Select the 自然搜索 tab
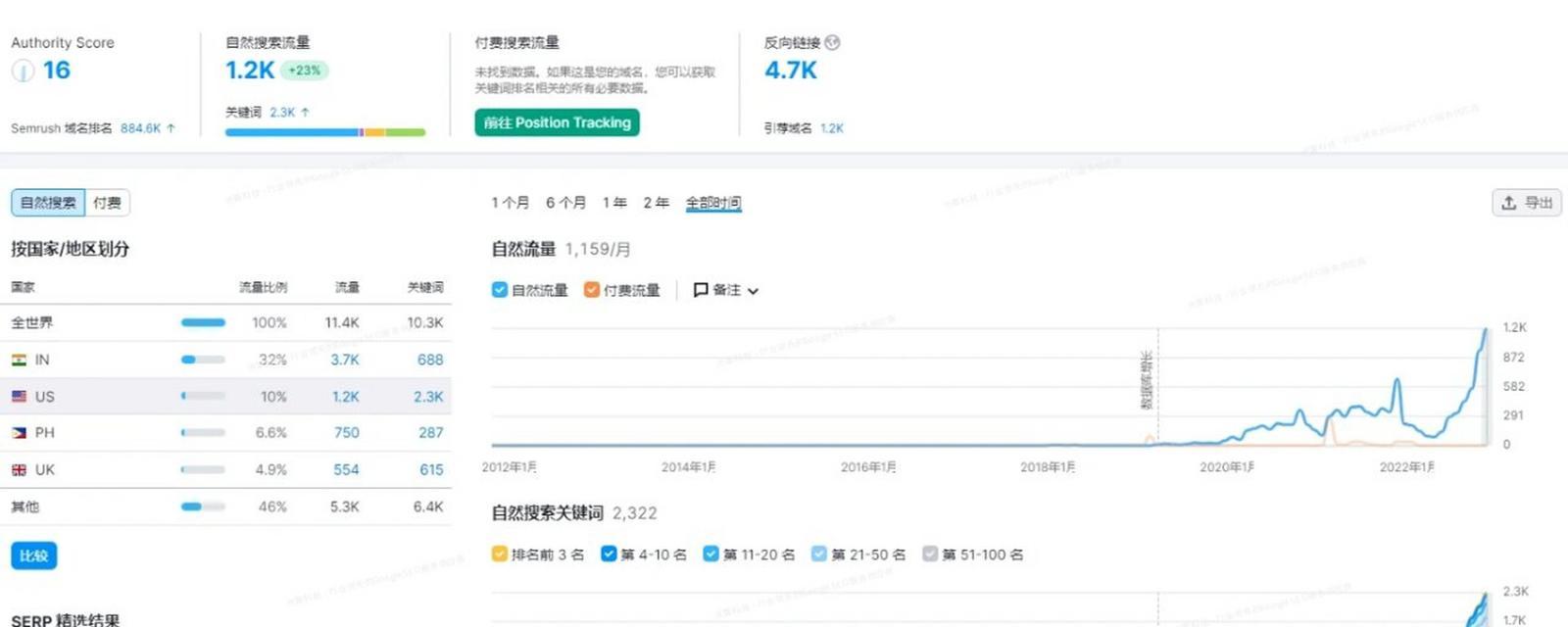The image size is (1568, 627). click(48, 203)
